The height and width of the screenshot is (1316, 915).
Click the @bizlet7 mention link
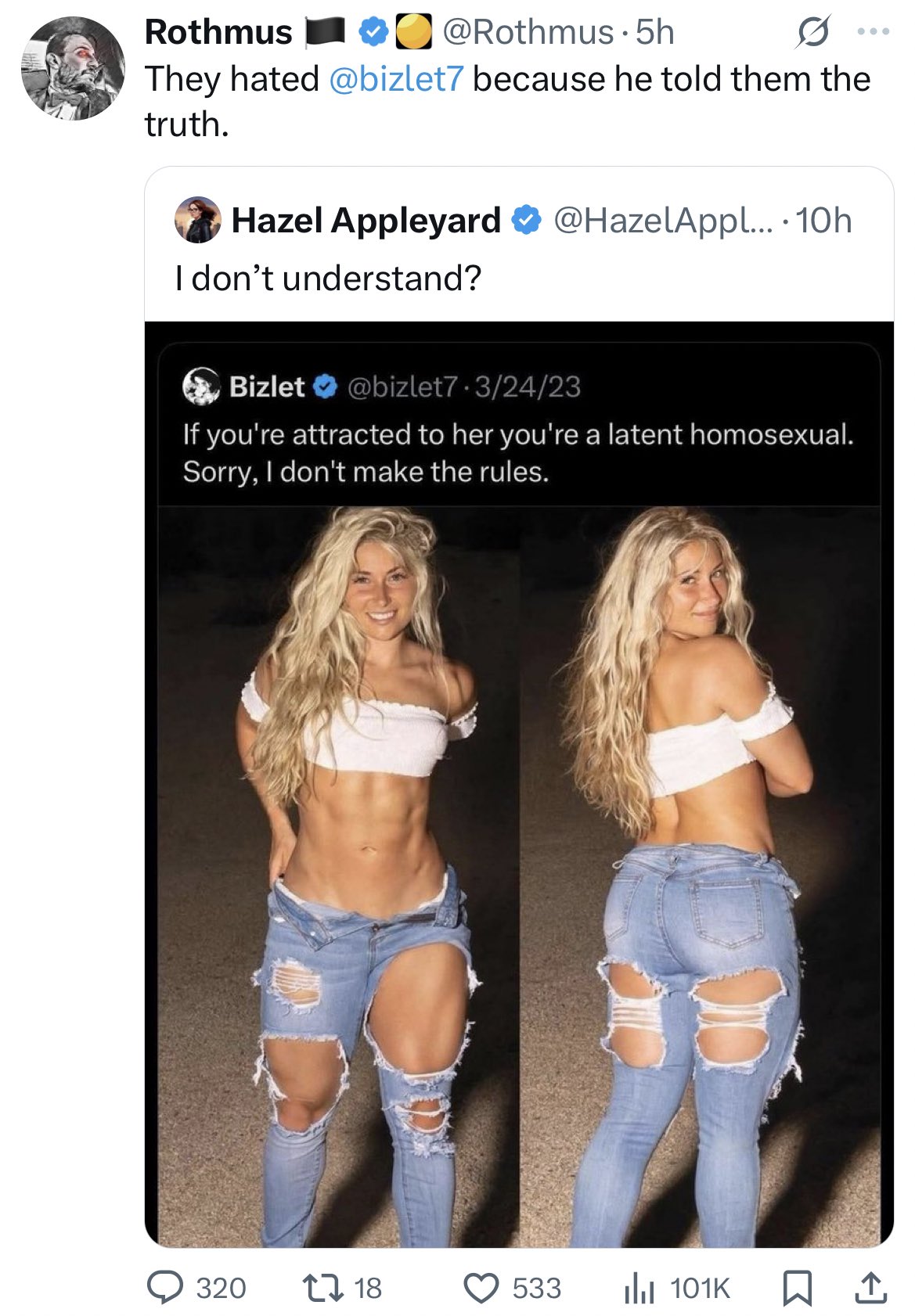(x=397, y=79)
